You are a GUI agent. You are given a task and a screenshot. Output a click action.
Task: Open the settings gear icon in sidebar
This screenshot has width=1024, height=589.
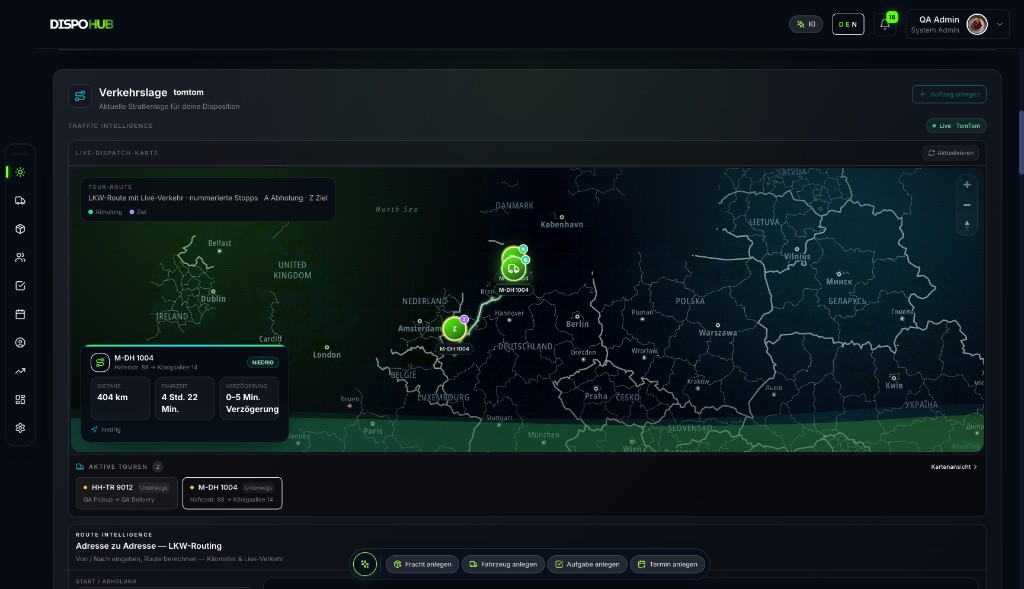(20, 428)
